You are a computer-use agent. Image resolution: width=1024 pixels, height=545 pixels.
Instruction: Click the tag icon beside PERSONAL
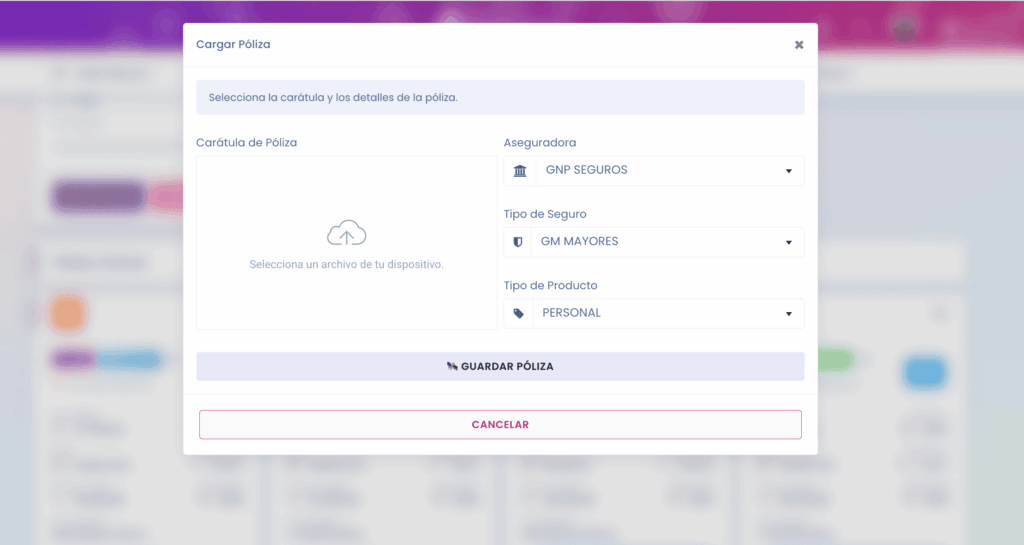[x=519, y=314]
